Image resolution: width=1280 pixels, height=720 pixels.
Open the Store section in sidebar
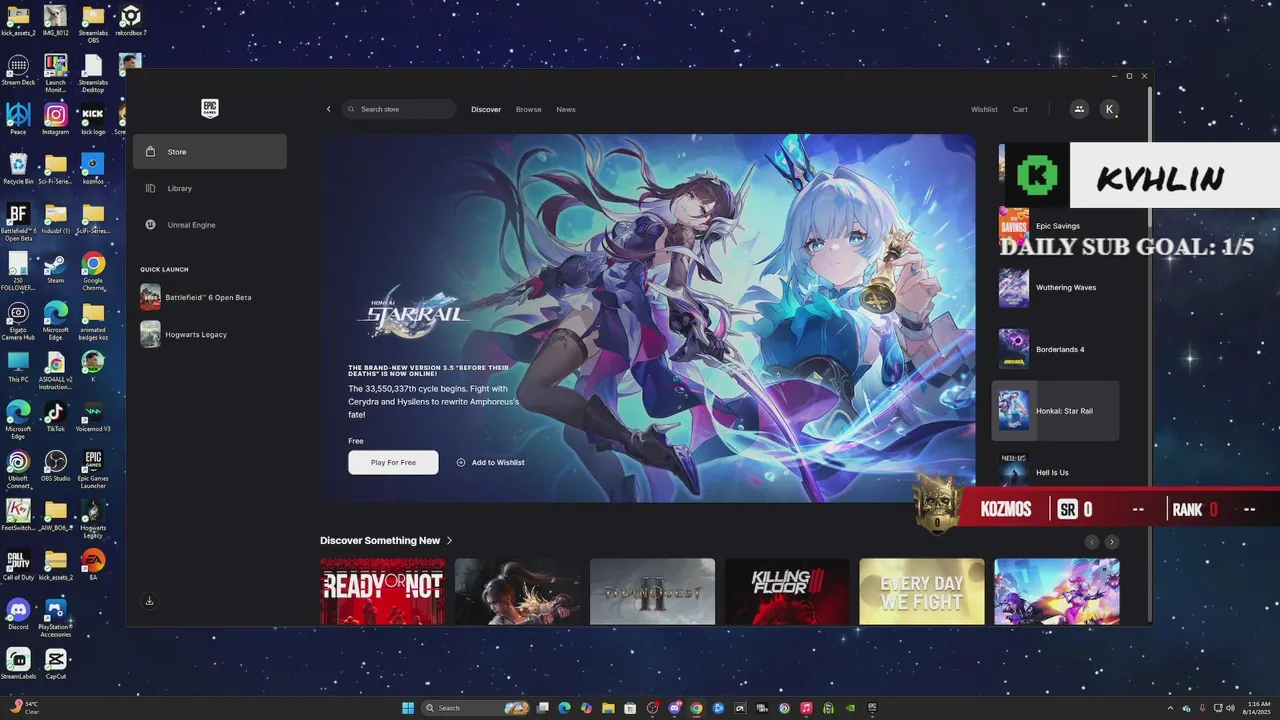(210, 152)
